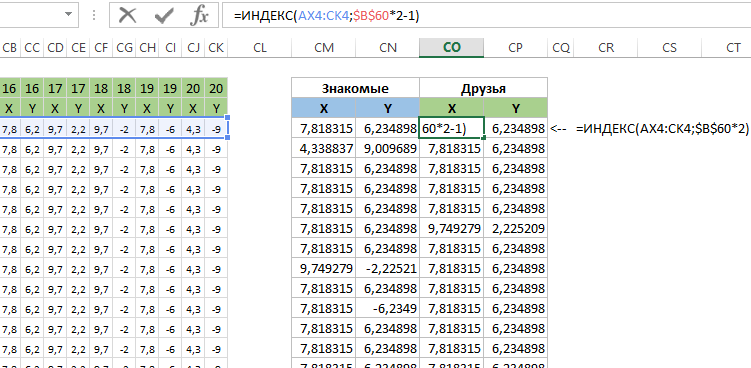Click the cell with value -2,22521

(x=388, y=269)
